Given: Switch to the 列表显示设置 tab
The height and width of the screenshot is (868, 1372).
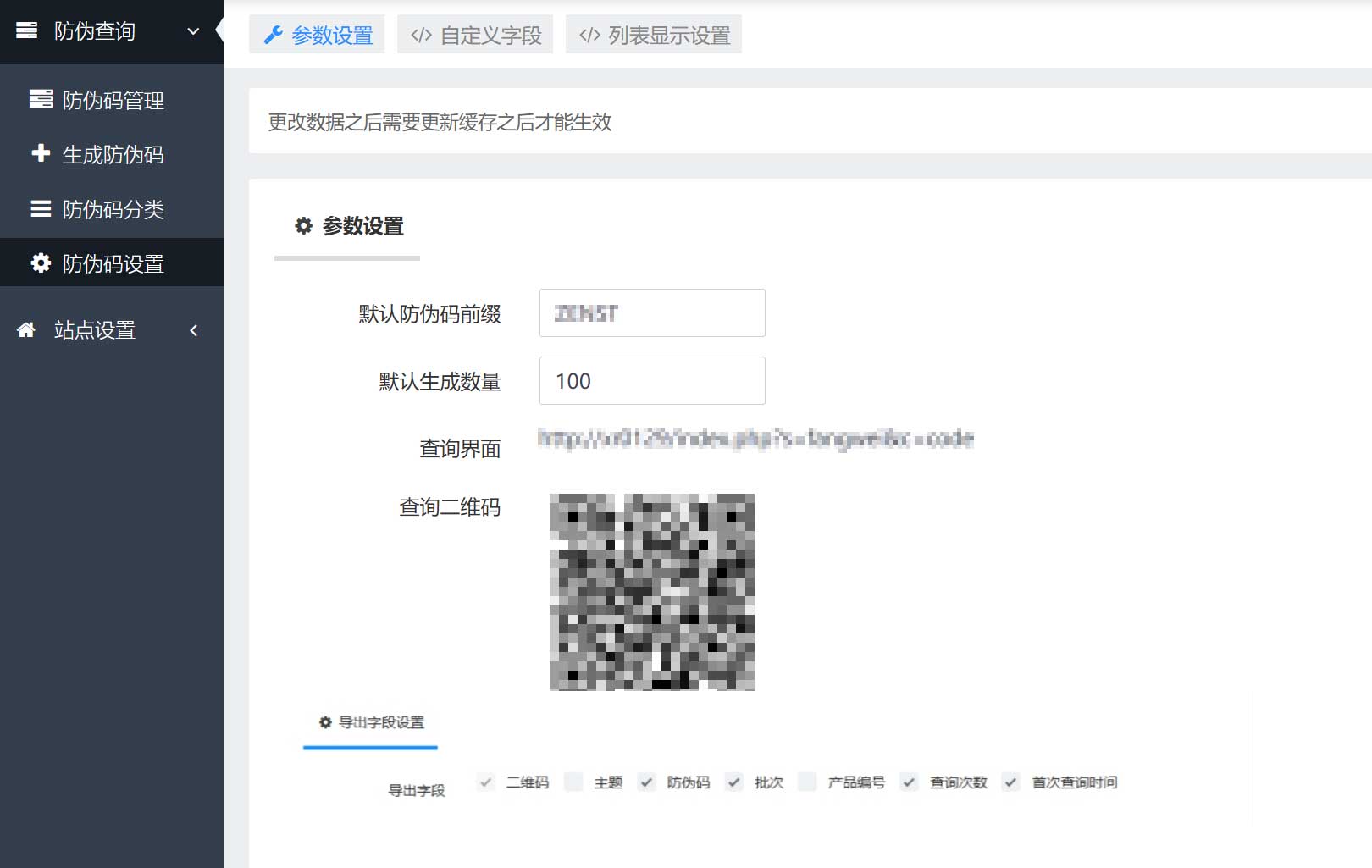Looking at the screenshot, I should (654, 34).
